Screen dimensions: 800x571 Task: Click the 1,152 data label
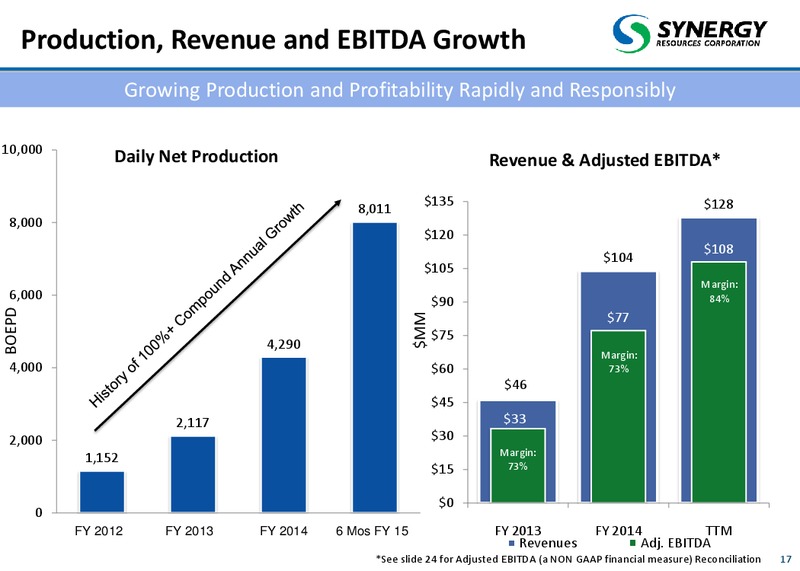(102, 458)
